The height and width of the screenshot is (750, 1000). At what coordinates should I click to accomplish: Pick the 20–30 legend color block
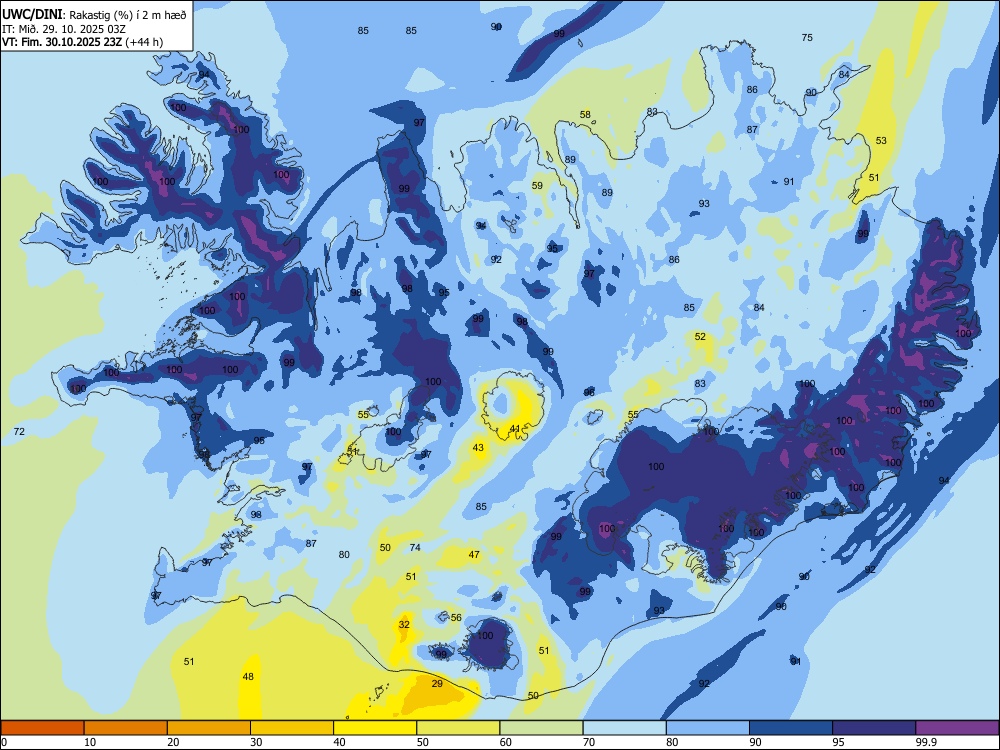[209, 728]
